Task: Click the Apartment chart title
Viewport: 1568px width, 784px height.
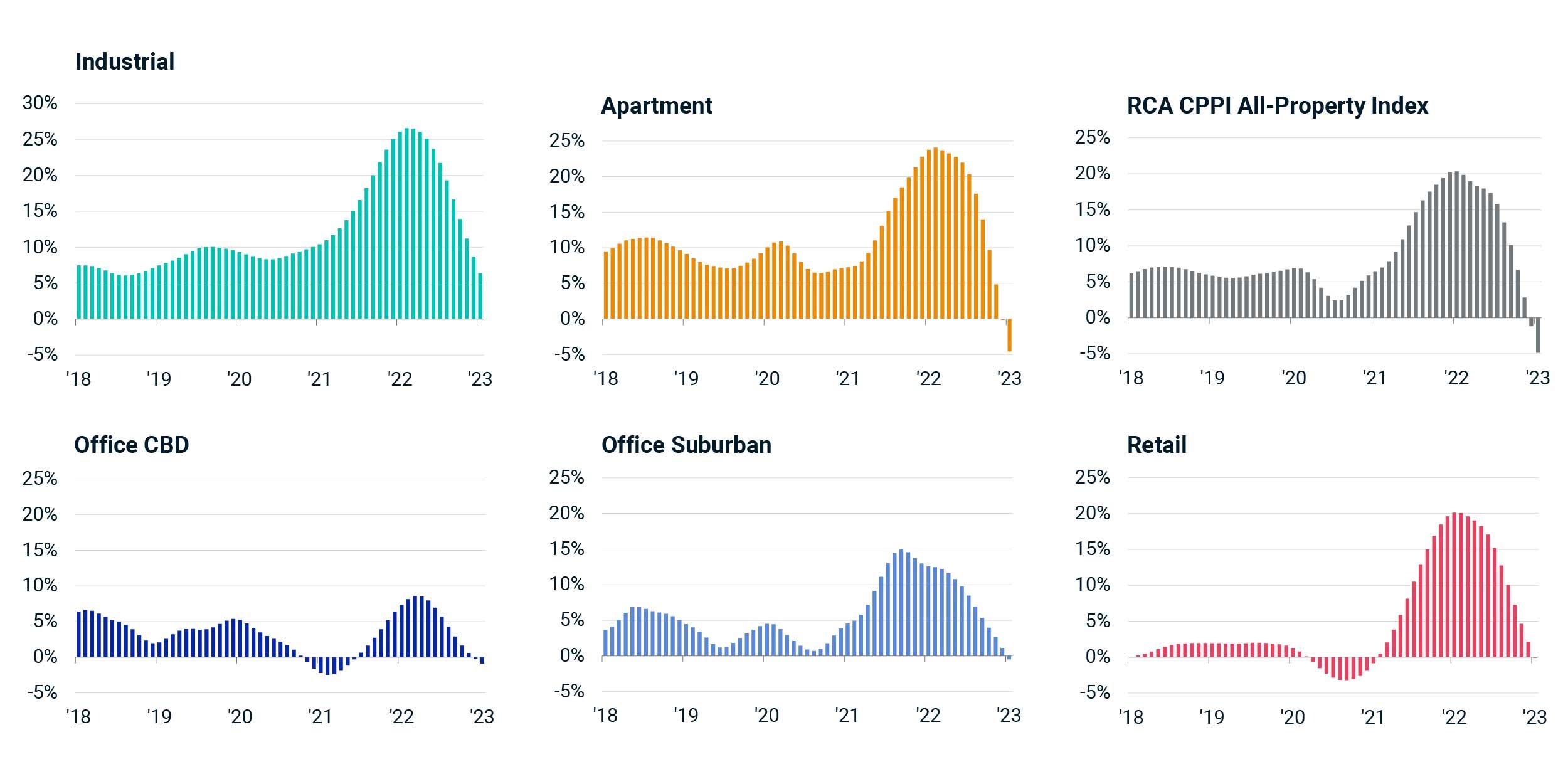Action: pyautogui.click(x=656, y=105)
